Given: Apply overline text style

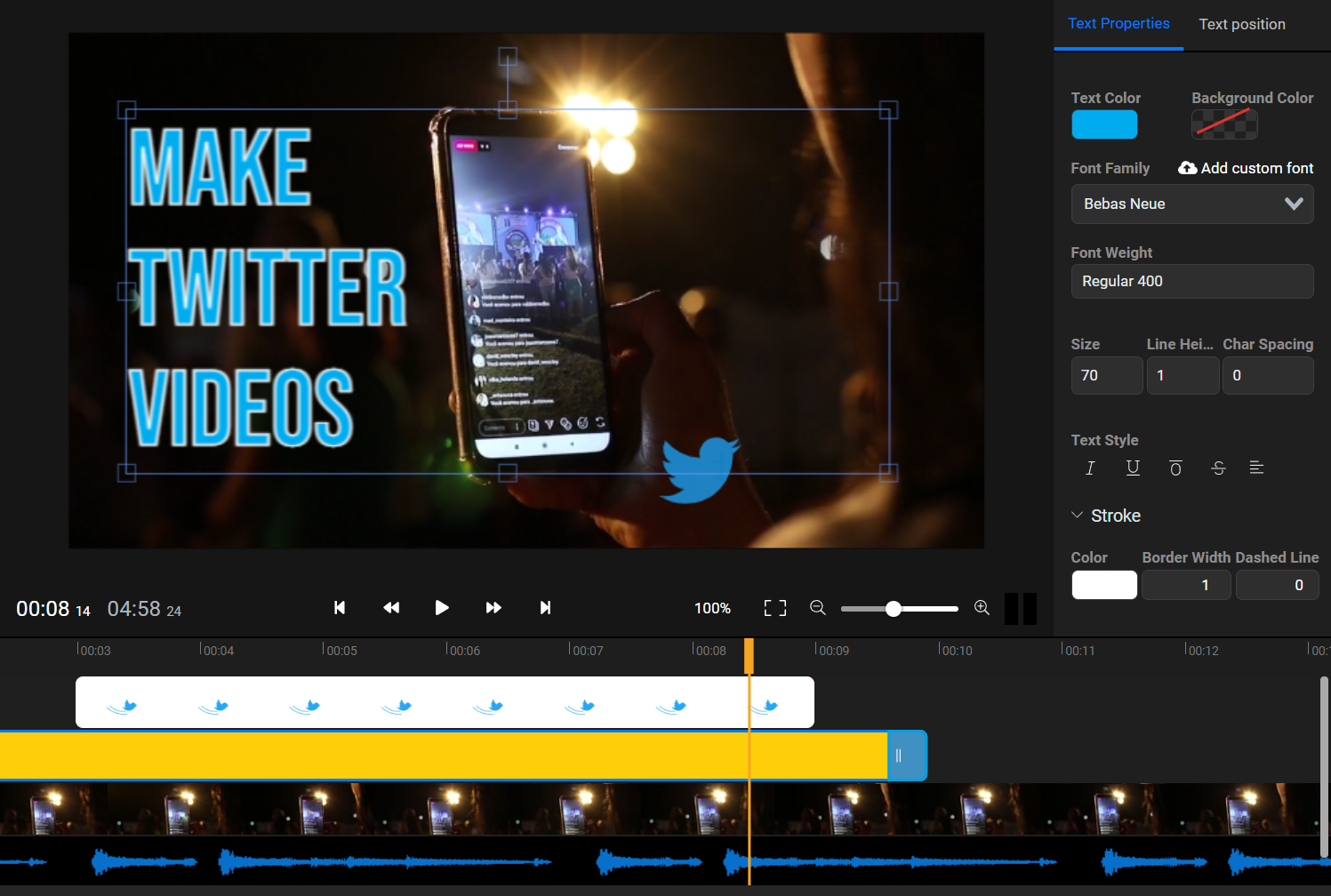Looking at the screenshot, I should 1175,468.
